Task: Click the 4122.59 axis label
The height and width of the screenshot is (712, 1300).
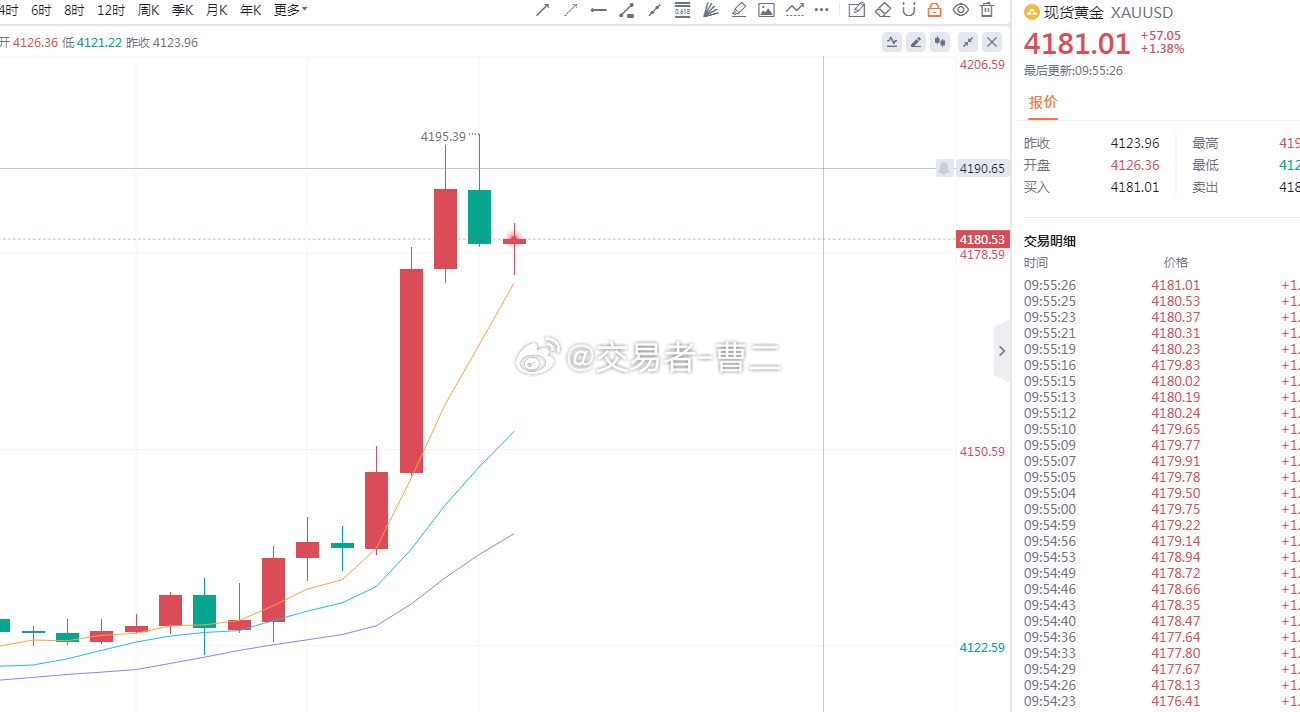Action: coord(982,647)
